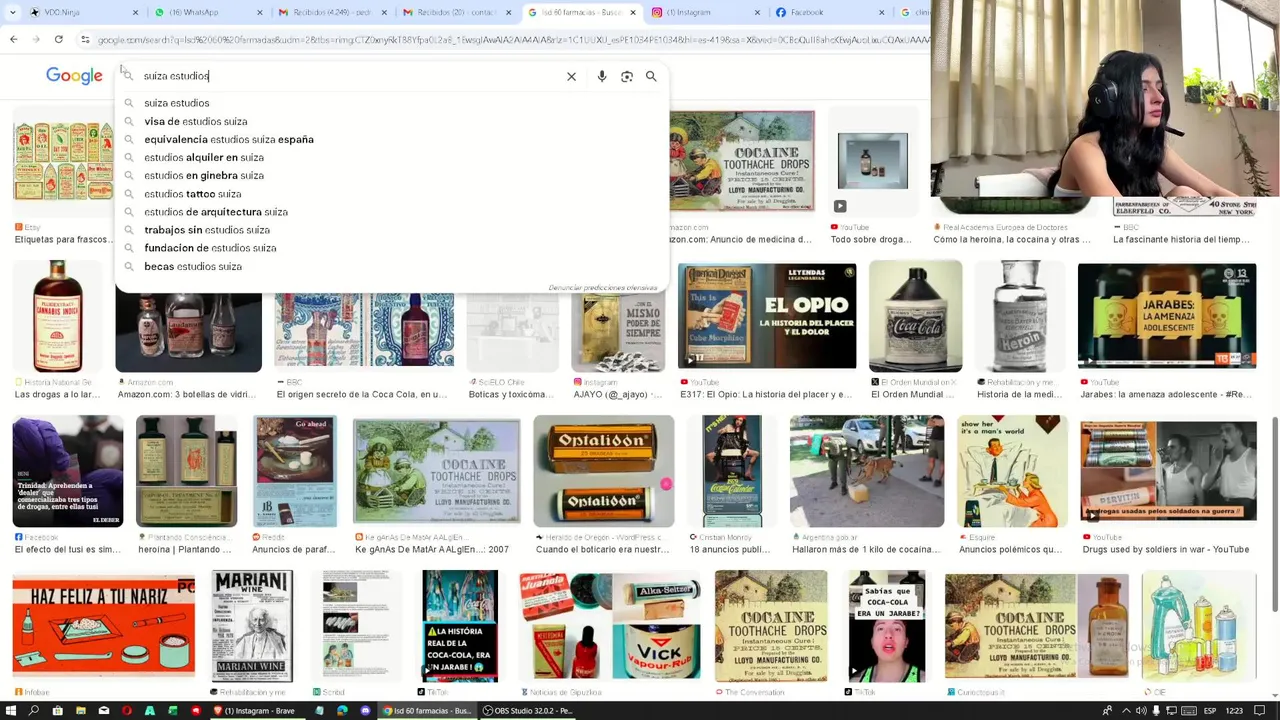Open 'Todo sobre droga...' YouTube result caption
The image size is (1280, 720).
click(x=869, y=240)
